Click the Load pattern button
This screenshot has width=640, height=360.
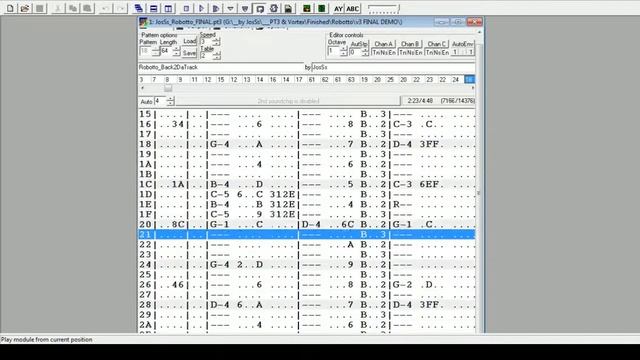pyautogui.click(x=189, y=41)
